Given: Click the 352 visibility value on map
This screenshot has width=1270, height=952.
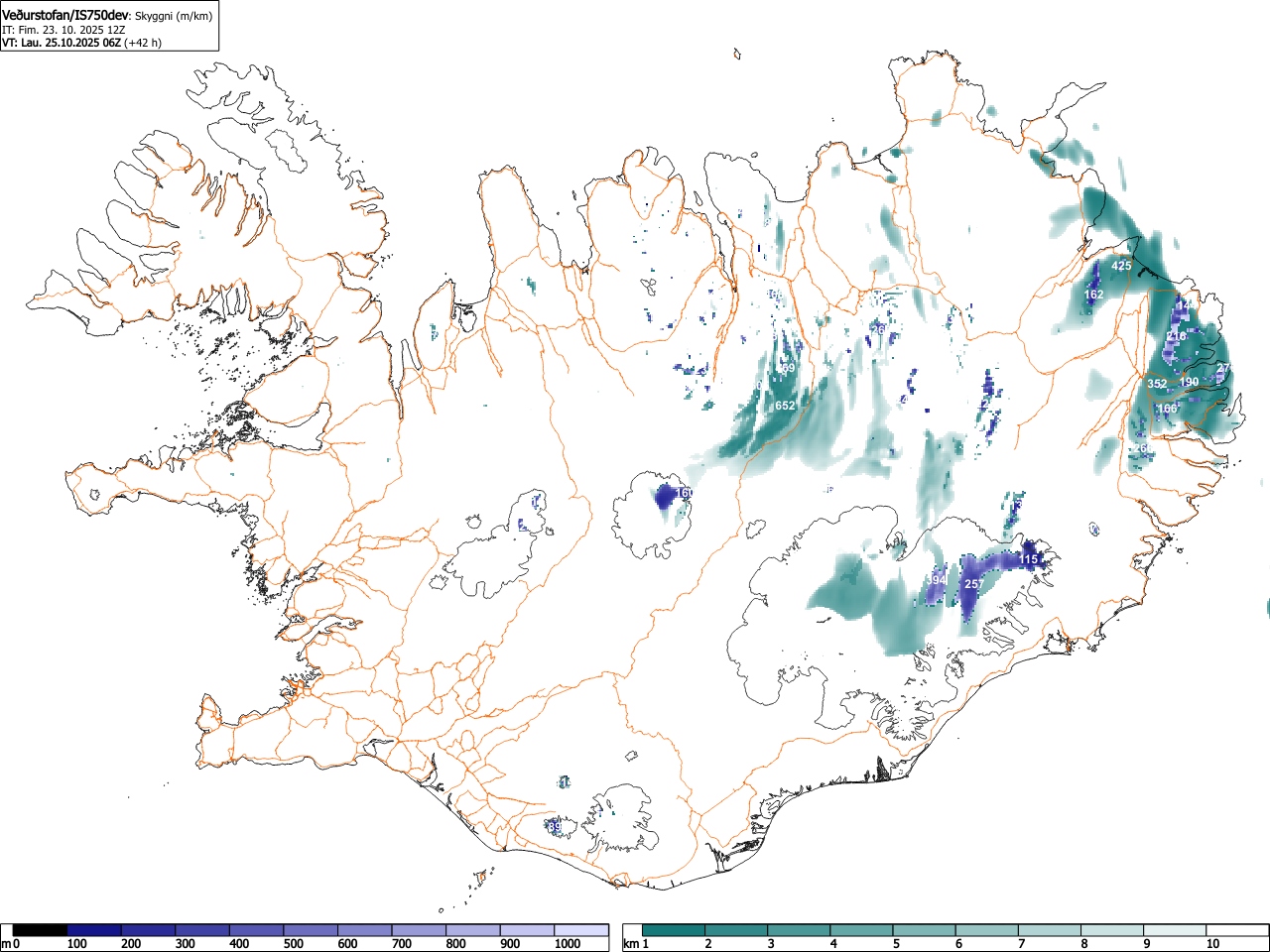Looking at the screenshot, I should pyautogui.click(x=1157, y=384).
